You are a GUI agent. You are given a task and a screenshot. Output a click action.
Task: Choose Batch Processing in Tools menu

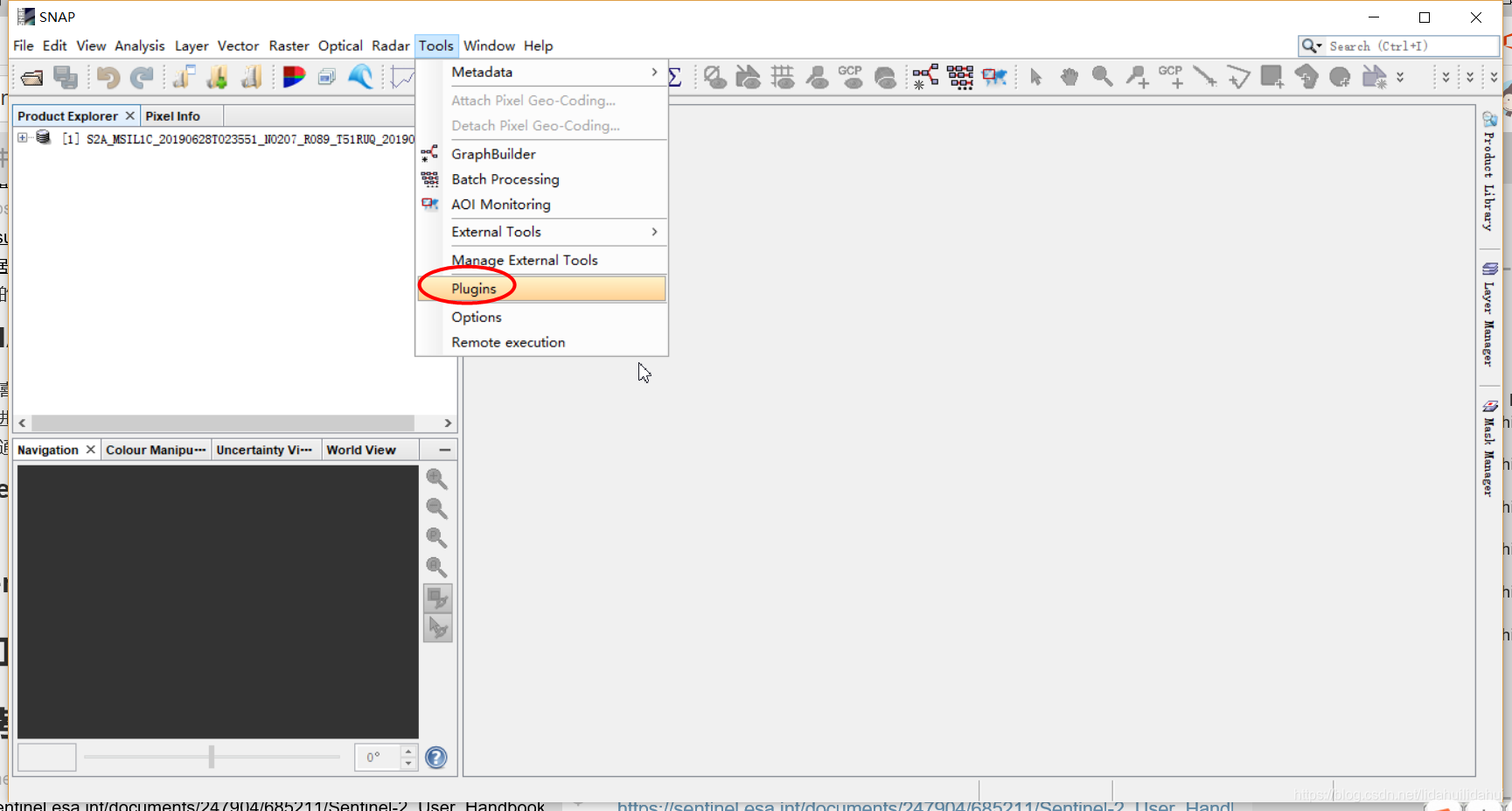pos(542,179)
